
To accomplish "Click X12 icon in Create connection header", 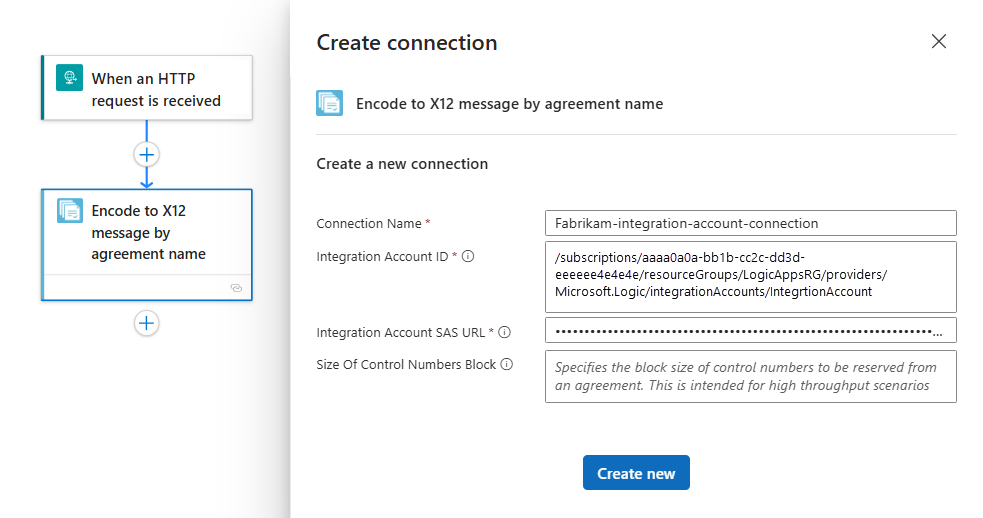I will [x=330, y=103].
